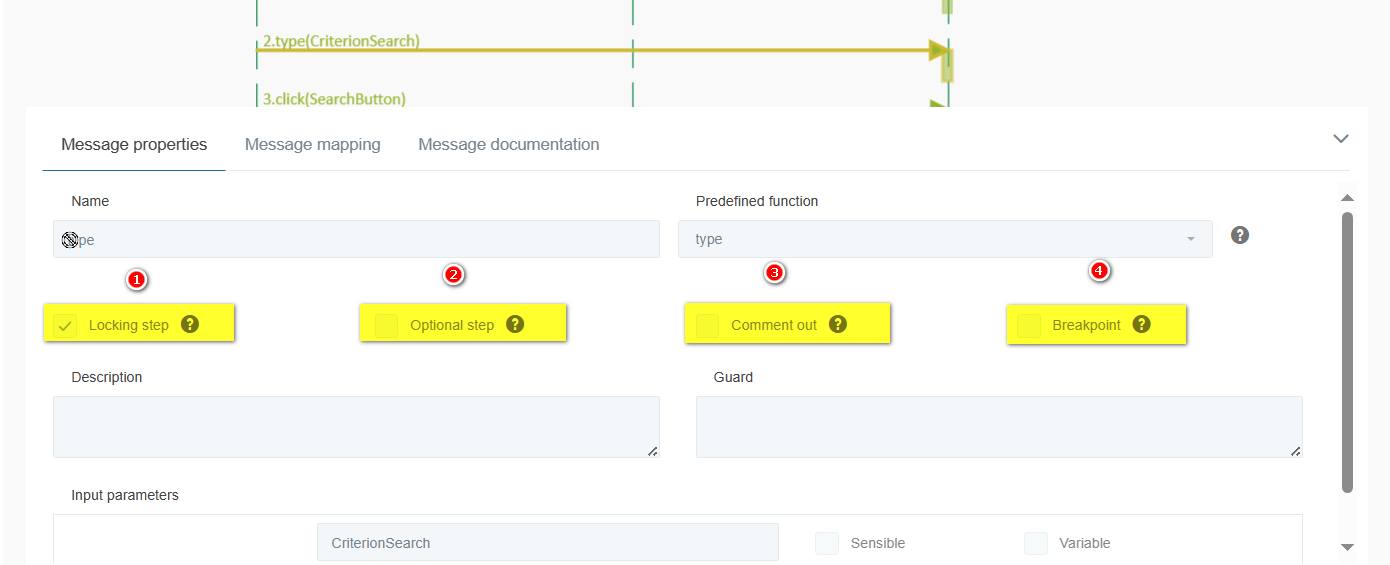The image size is (1390, 565).
Task: Enable the Optional step checkbox
Action: pyautogui.click(x=386, y=325)
